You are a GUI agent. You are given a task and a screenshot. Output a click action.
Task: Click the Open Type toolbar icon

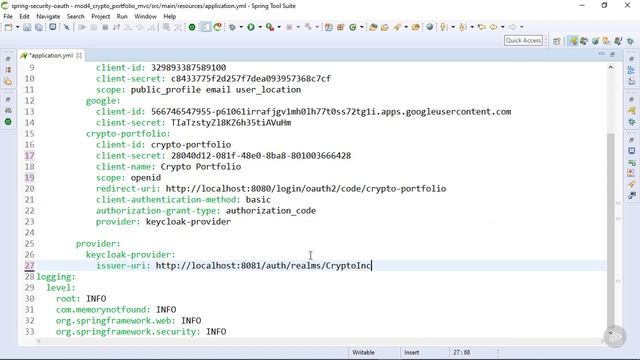pos(373,27)
